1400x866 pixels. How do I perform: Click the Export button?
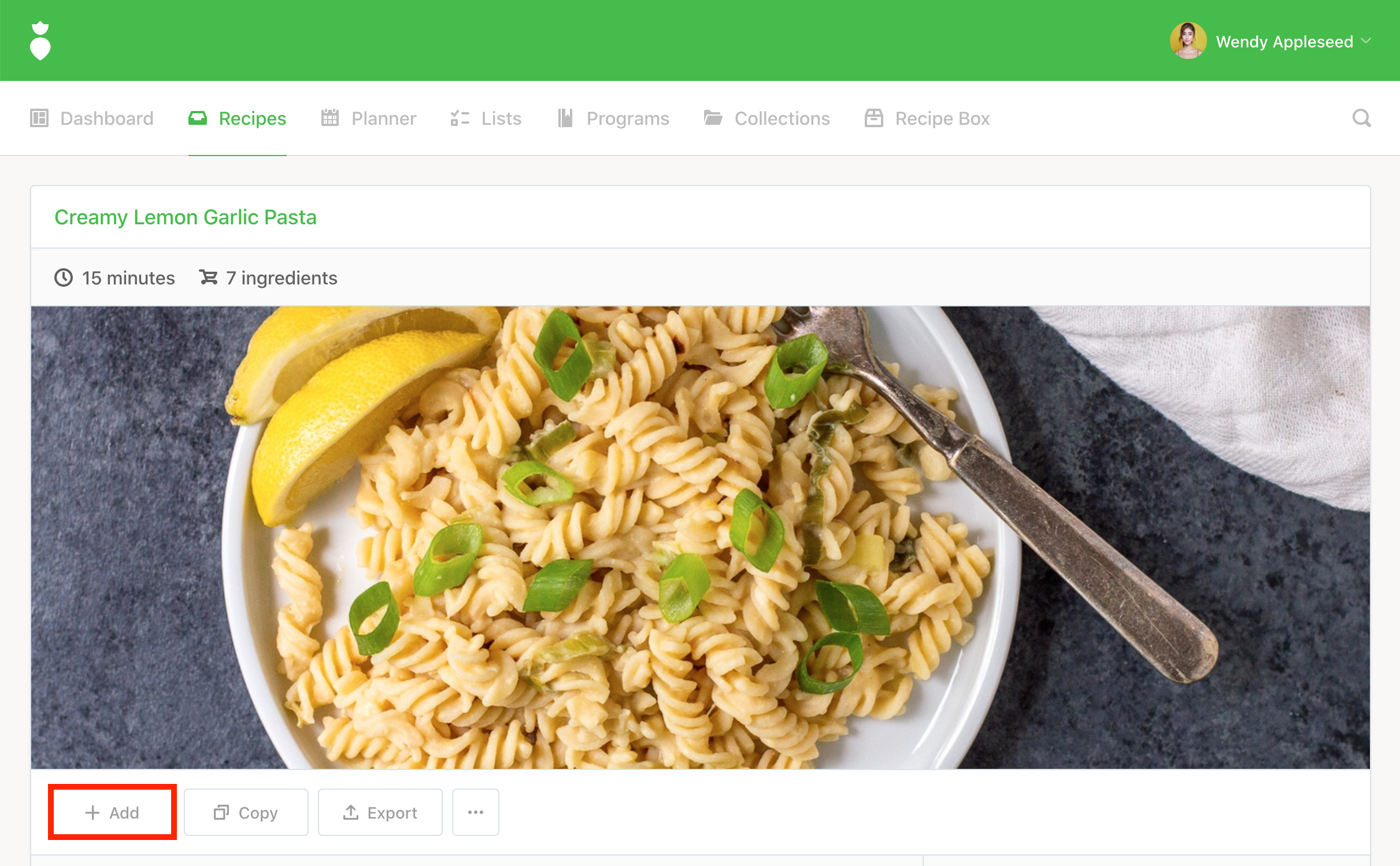coord(380,812)
